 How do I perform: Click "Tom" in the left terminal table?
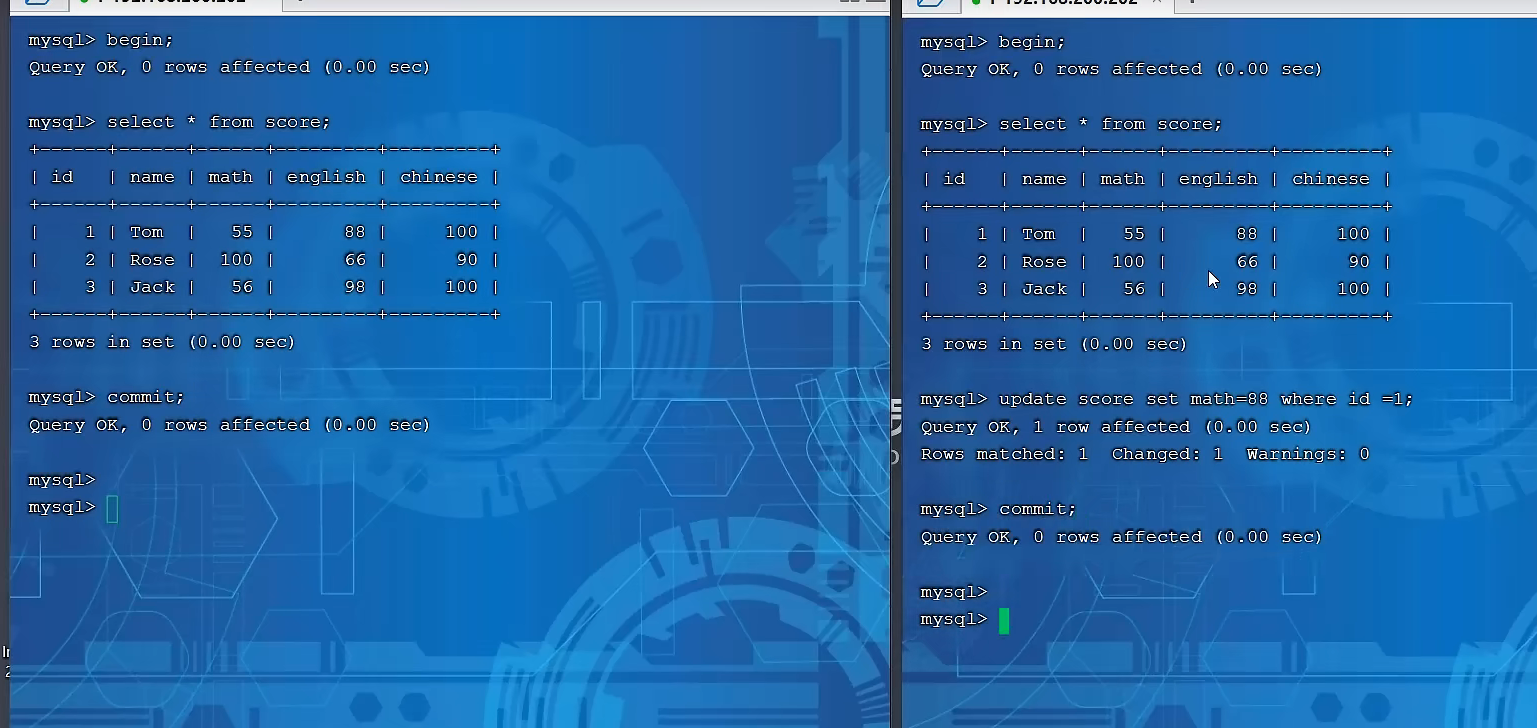[146, 232]
